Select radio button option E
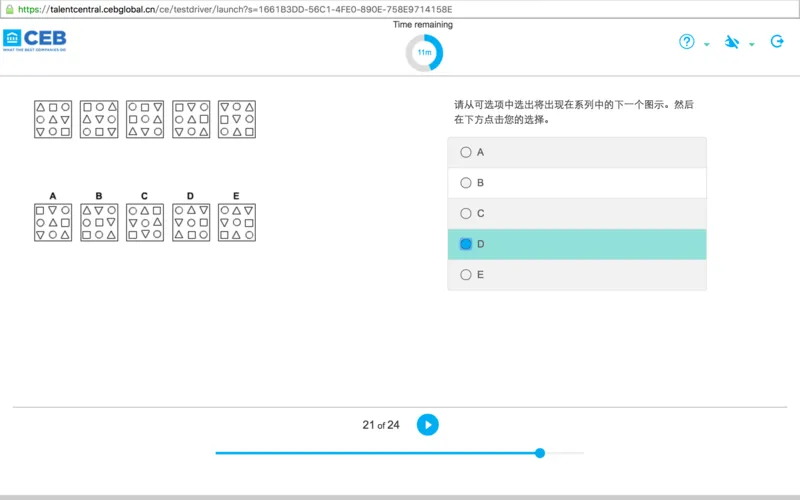 [x=466, y=274]
